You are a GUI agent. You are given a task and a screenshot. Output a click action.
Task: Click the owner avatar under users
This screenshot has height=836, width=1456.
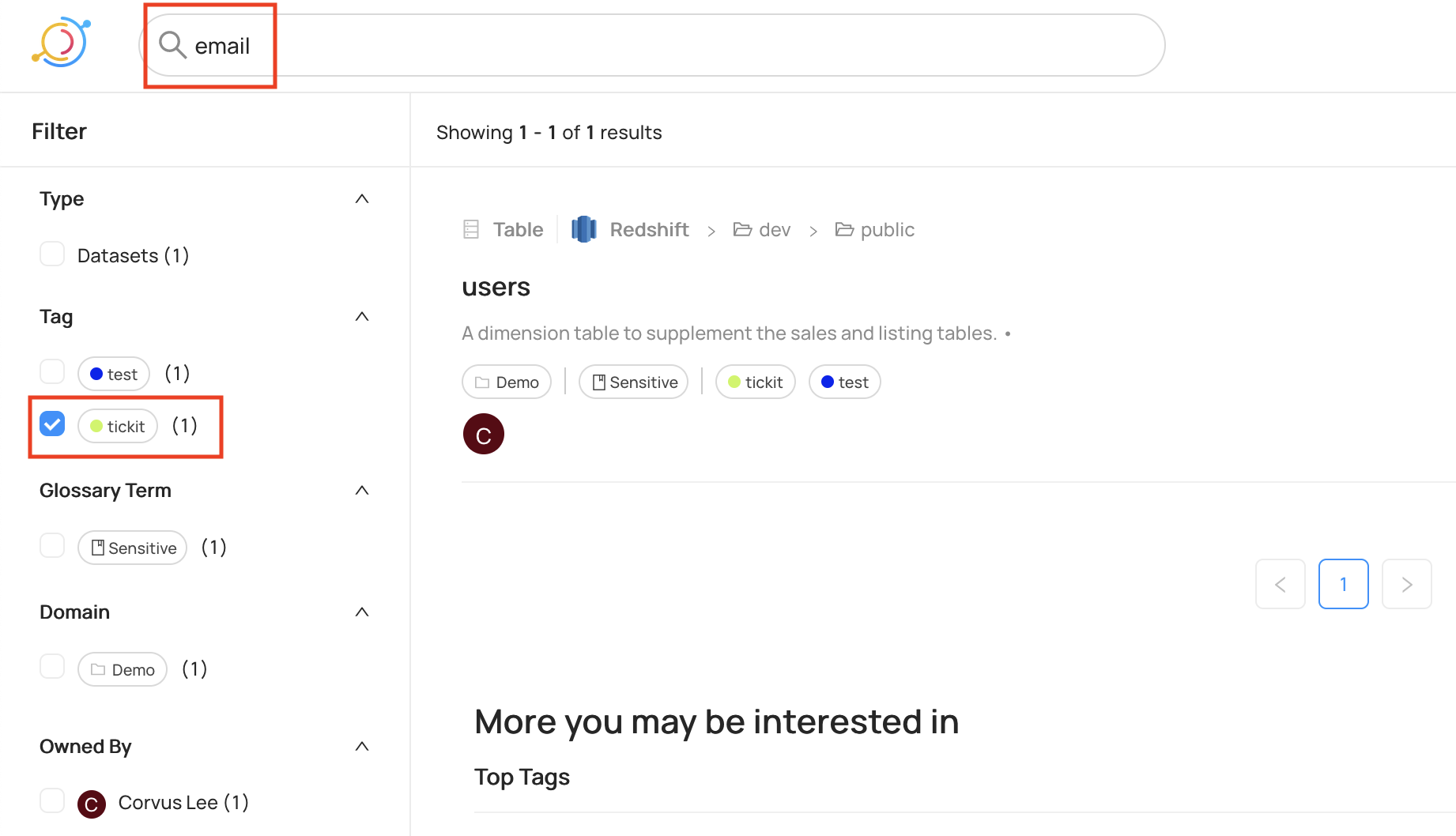(484, 434)
